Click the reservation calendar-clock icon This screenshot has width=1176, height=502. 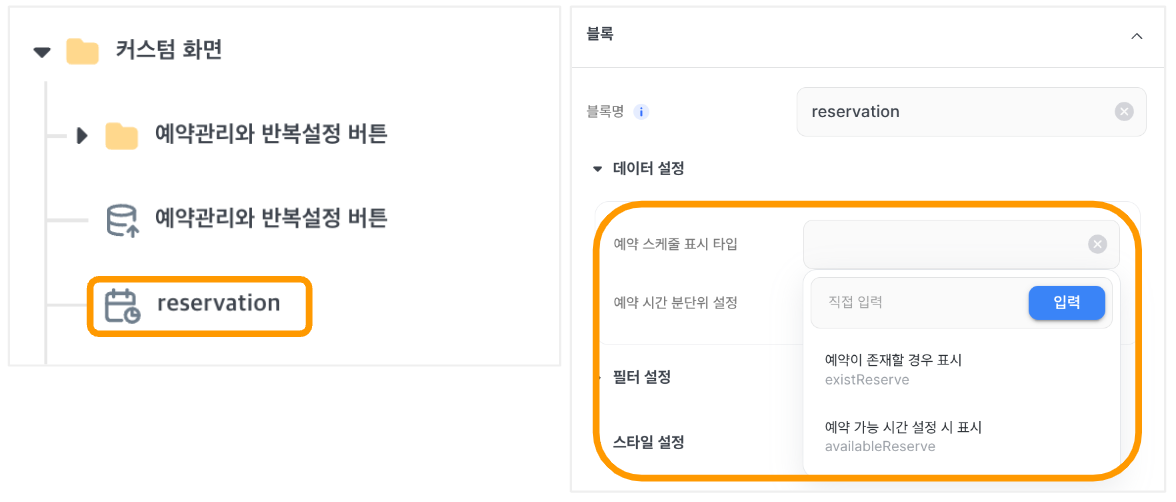click(x=122, y=305)
